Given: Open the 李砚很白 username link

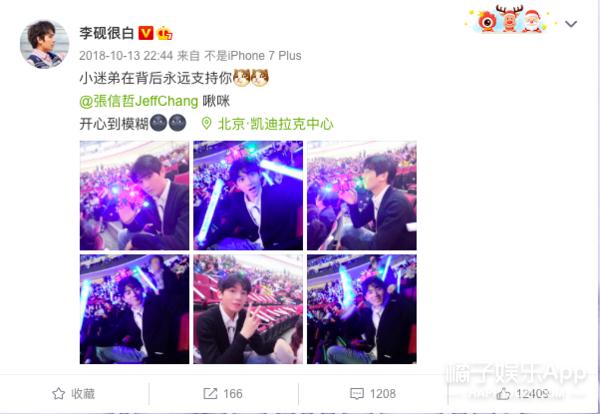Looking at the screenshot, I should [107, 33].
